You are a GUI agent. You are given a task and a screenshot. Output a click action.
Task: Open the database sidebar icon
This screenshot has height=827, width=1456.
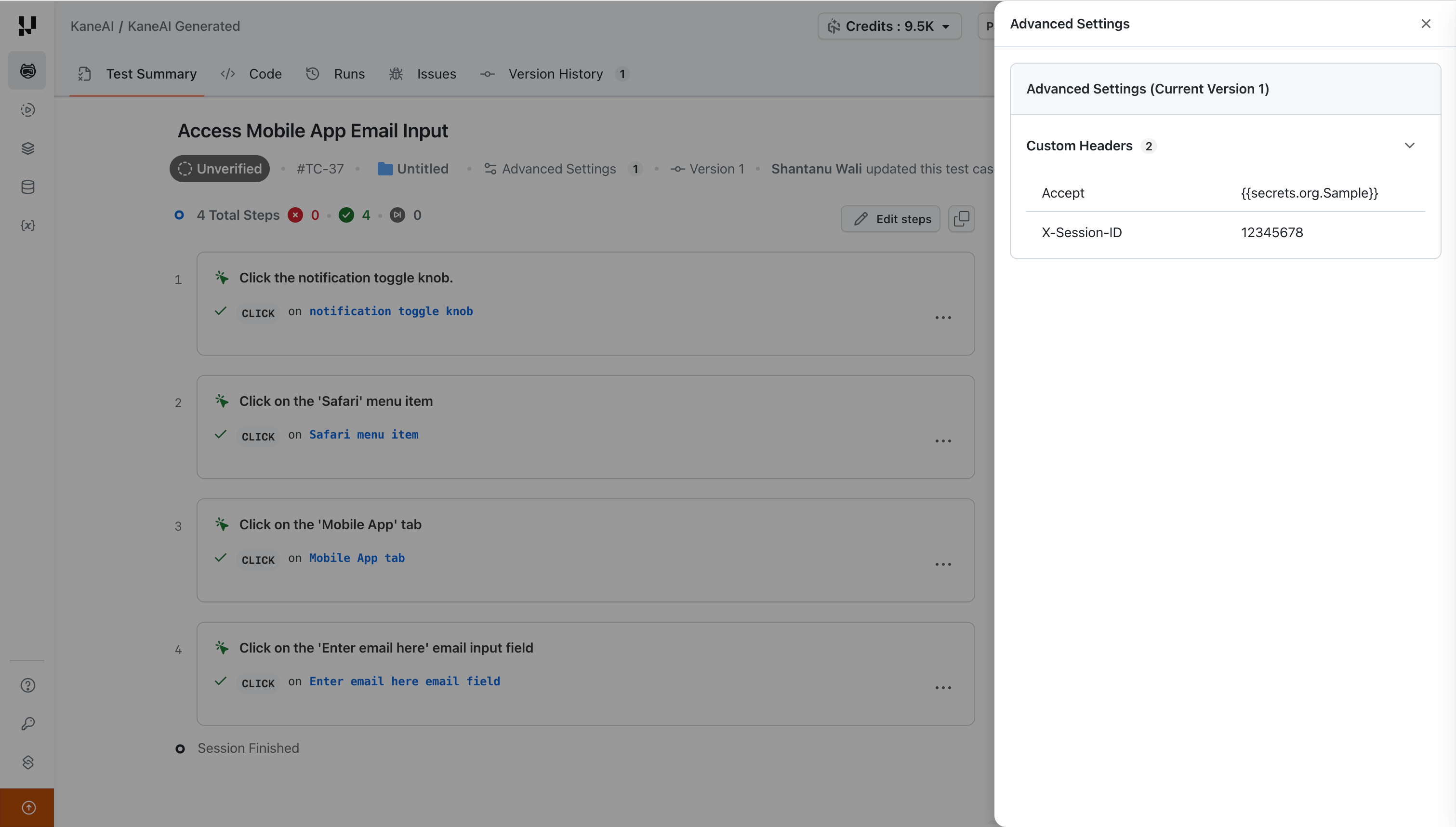pos(27,187)
